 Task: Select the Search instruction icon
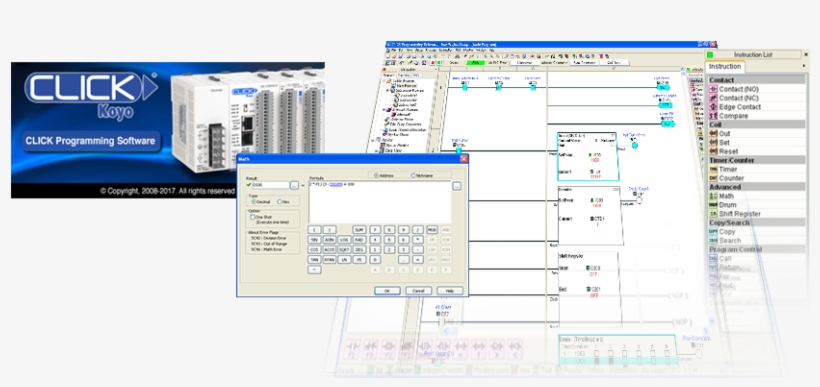(713, 241)
